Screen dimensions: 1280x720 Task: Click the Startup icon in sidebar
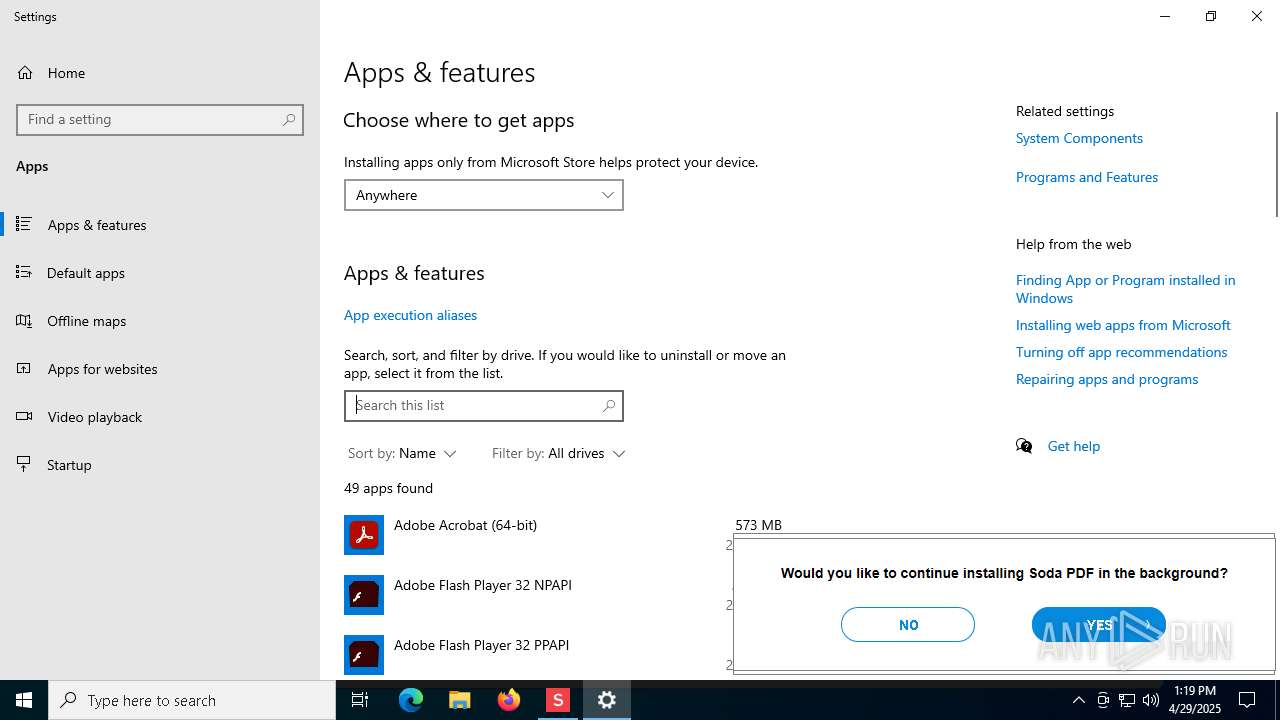point(24,465)
